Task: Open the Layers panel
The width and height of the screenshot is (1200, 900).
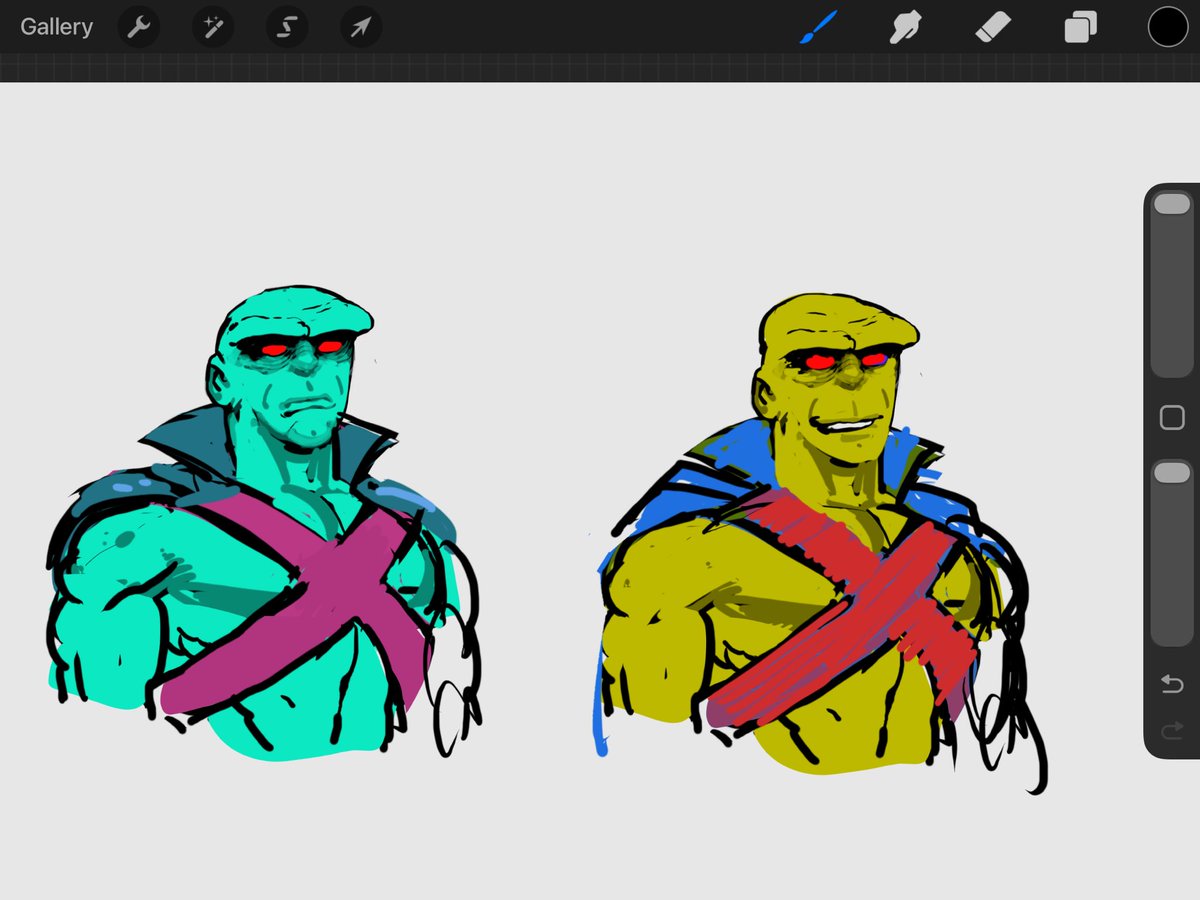Action: tap(1081, 27)
